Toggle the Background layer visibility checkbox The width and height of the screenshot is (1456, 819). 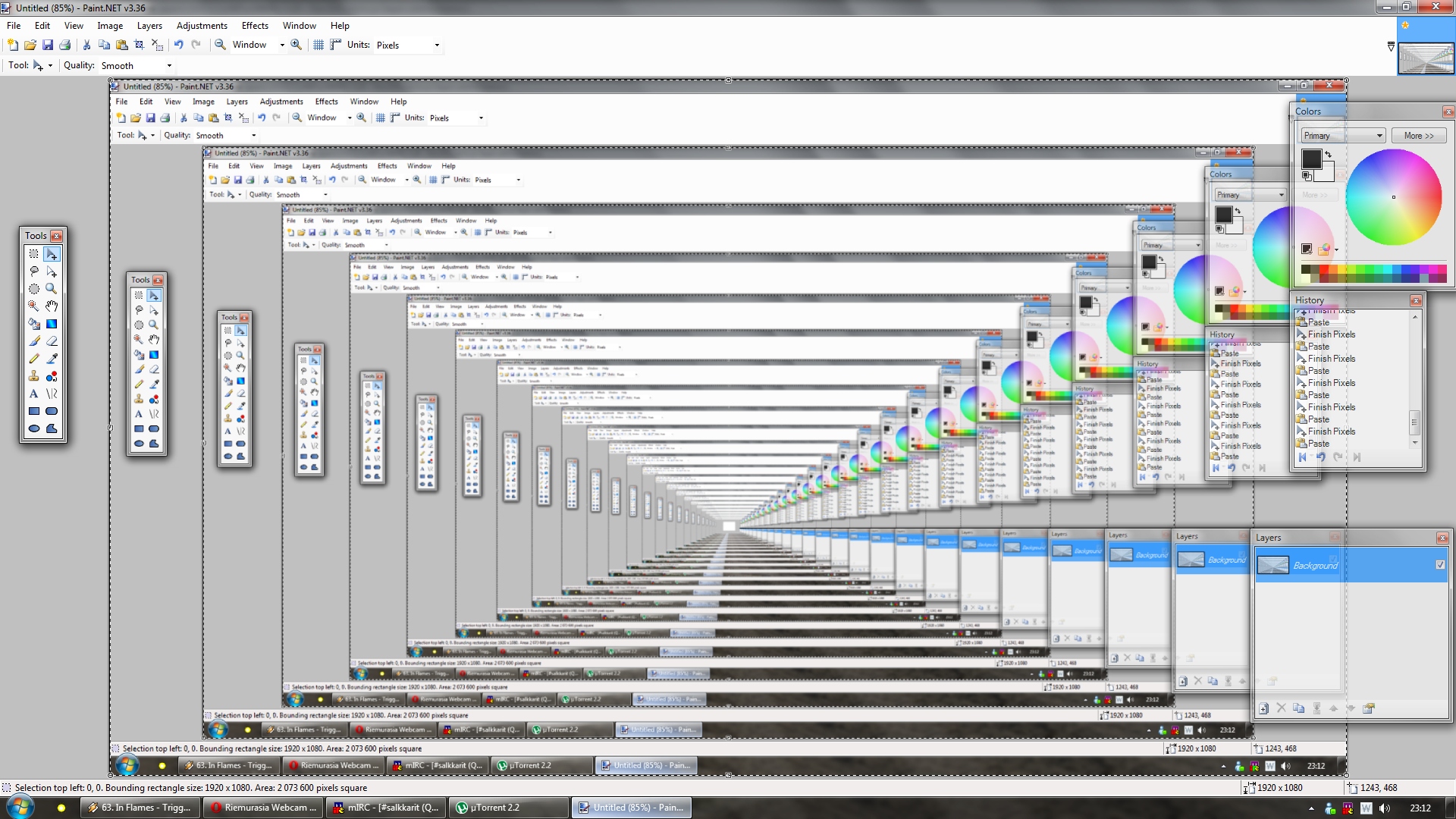tap(1440, 565)
